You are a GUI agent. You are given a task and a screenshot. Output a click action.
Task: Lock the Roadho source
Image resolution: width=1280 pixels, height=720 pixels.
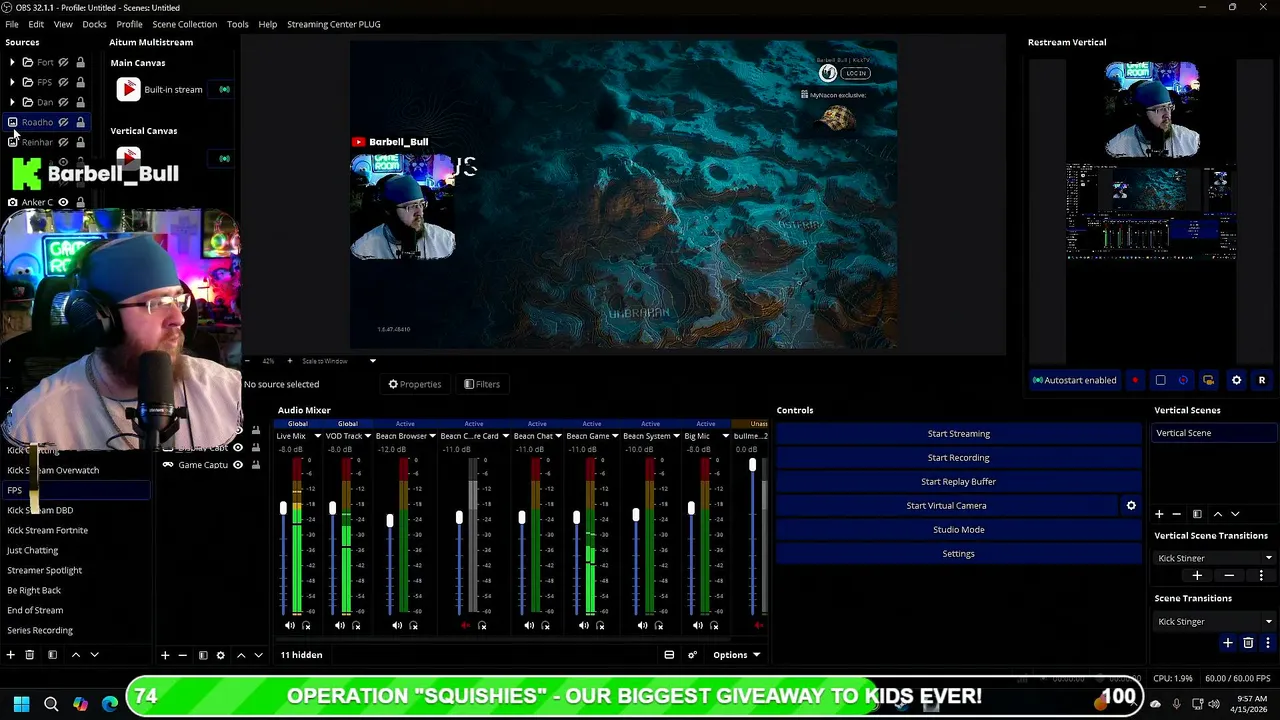[x=80, y=122]
